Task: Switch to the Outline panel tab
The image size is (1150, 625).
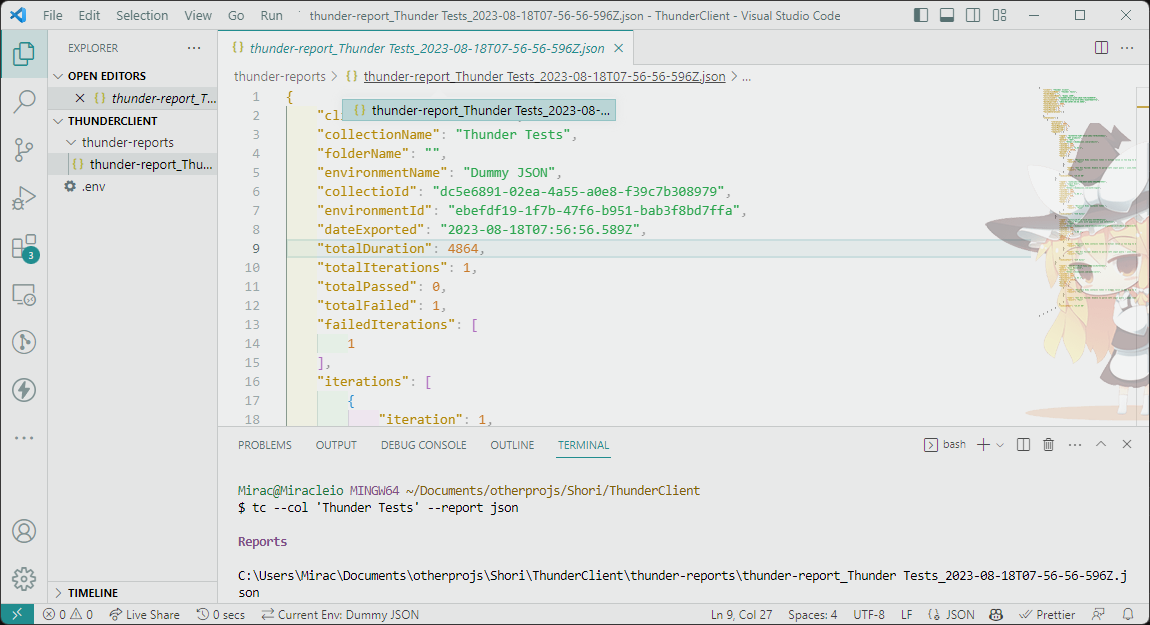Action: 513,445
